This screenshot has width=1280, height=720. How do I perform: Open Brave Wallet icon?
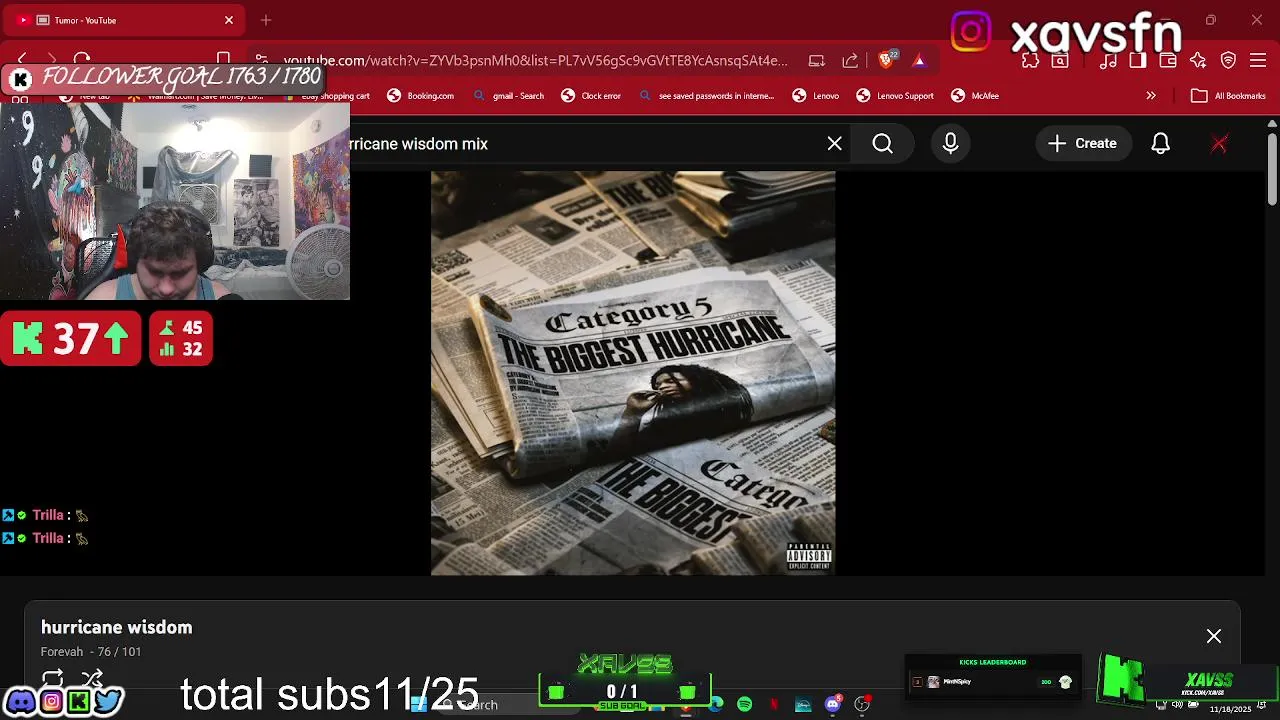click(x=1168, y=60)
